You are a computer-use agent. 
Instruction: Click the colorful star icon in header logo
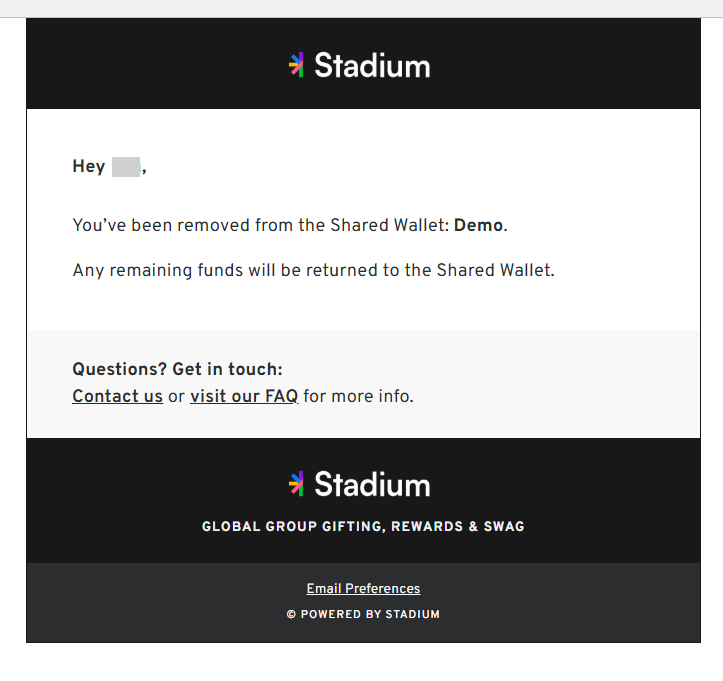point(296,65)
